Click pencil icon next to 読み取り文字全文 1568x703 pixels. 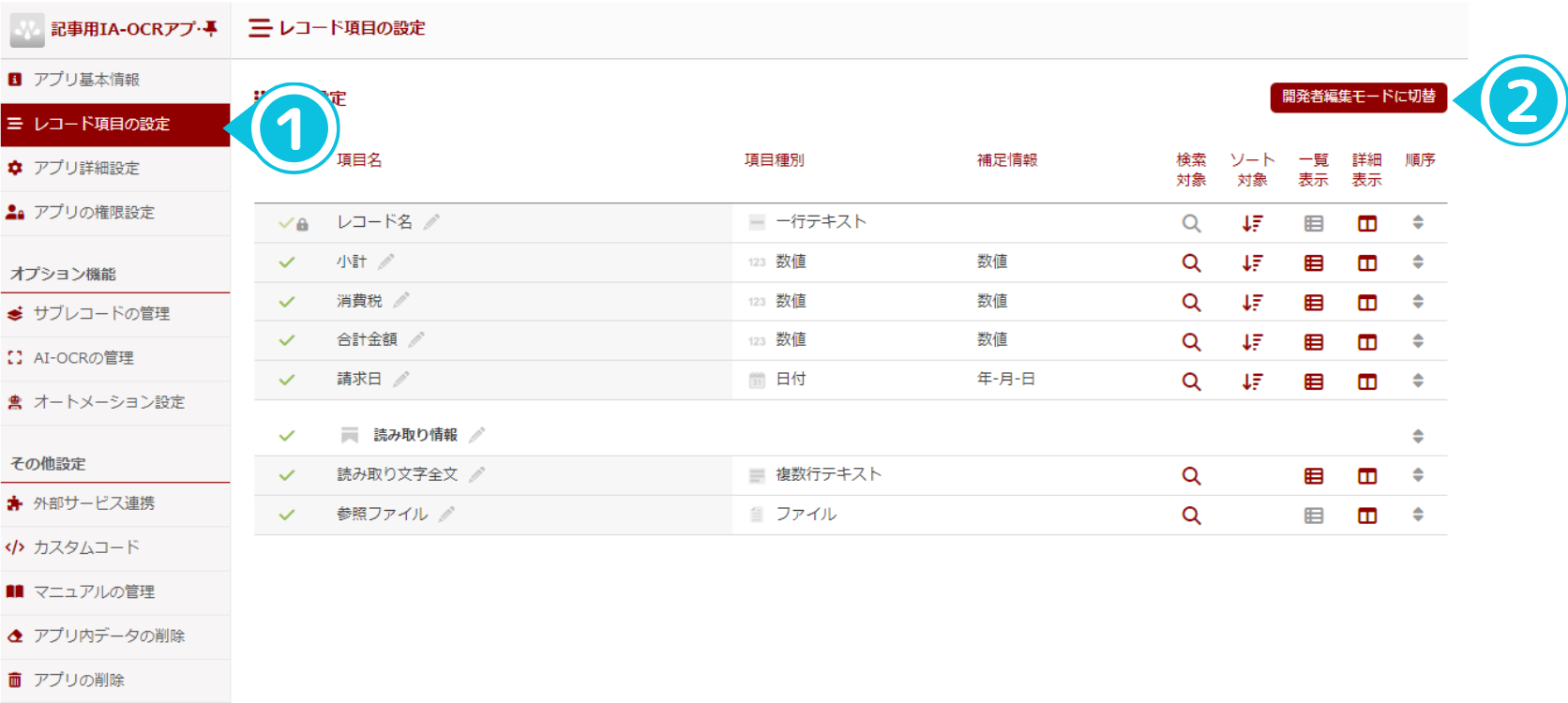pos(476,474)
